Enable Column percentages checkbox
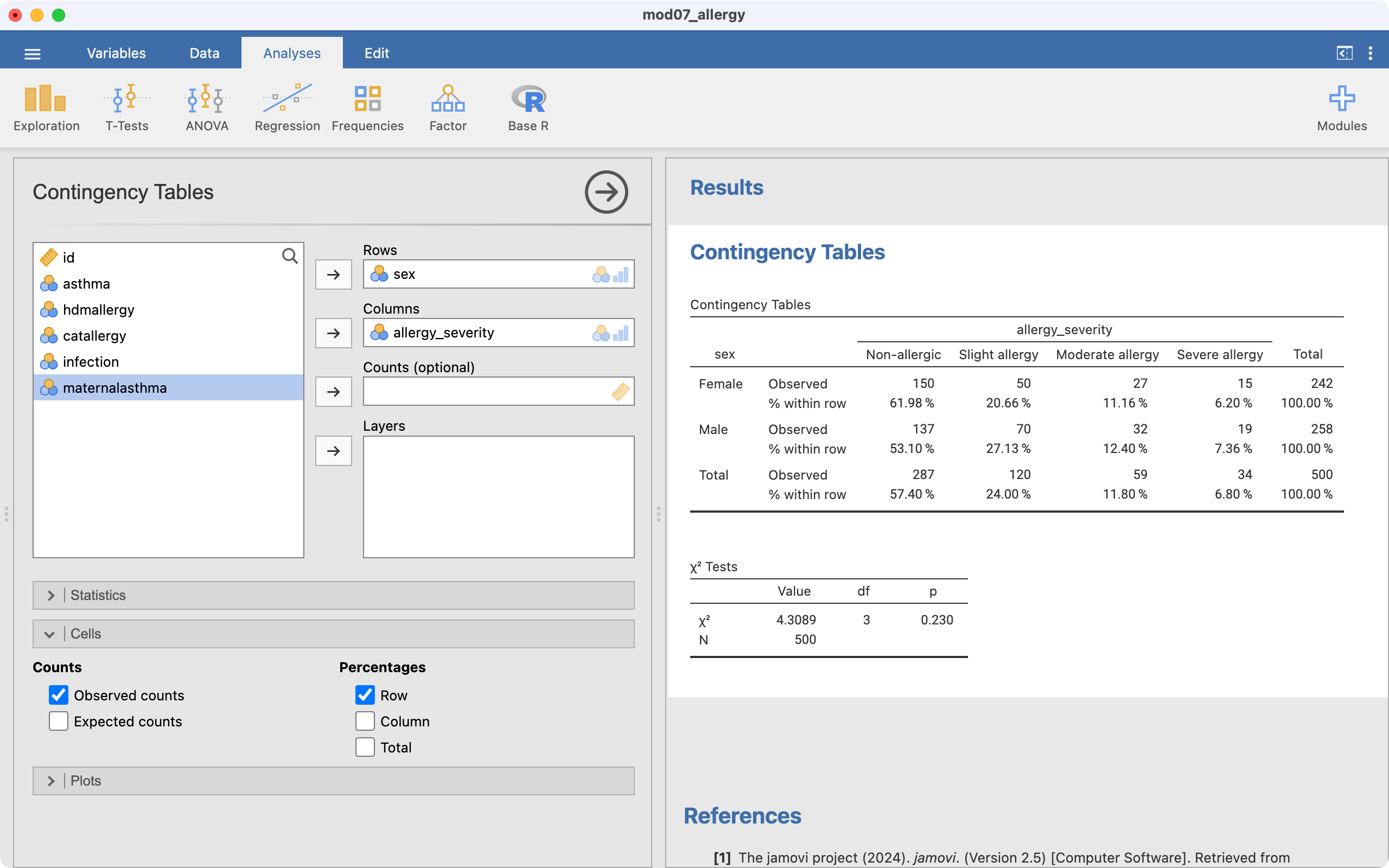This screenshot has height=868, width=1389. [365, 721]
